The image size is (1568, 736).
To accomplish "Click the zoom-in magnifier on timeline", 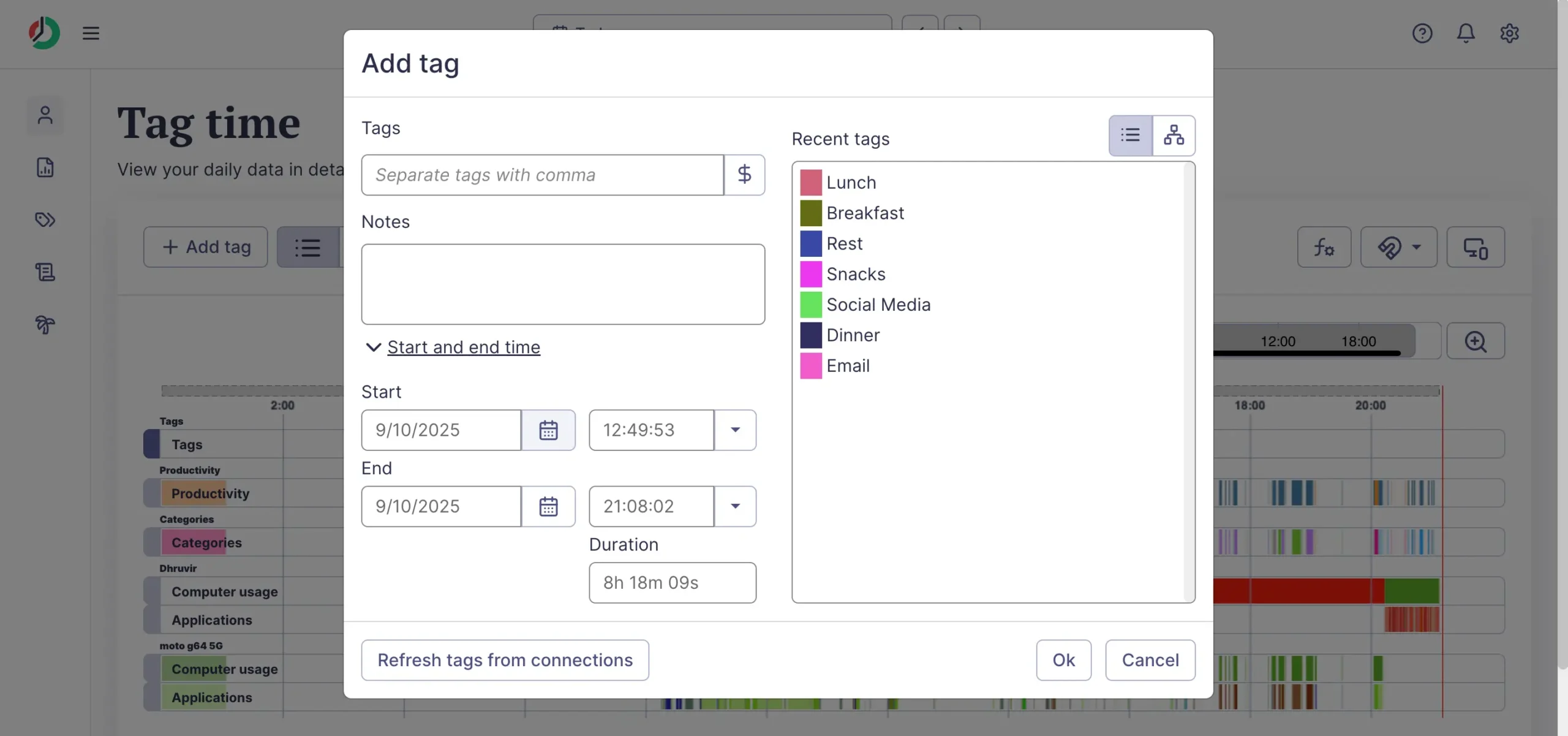I will point(1476,341).
